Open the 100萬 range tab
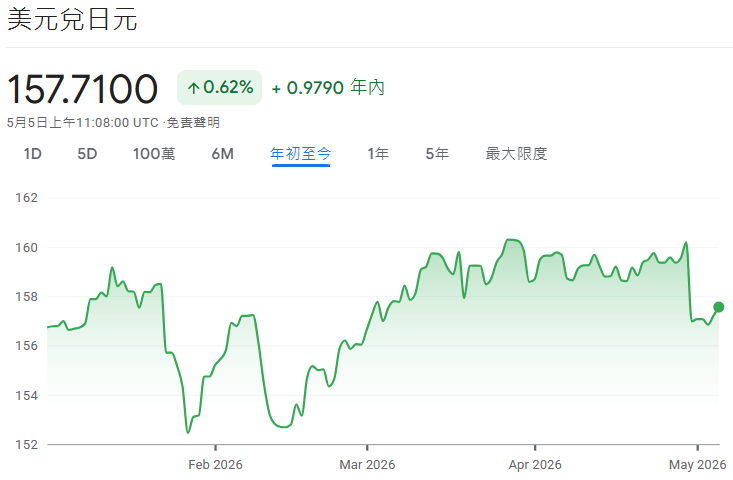This screenshot has height=480, width=733. (x=154, y=154)
